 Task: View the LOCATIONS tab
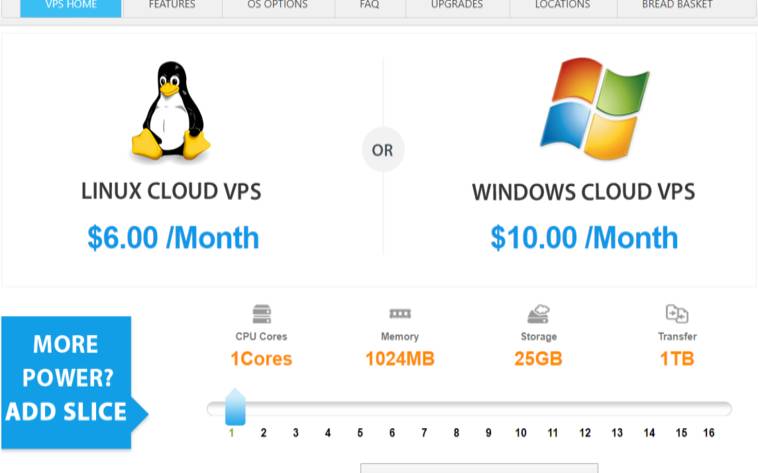tap(563, 7)
